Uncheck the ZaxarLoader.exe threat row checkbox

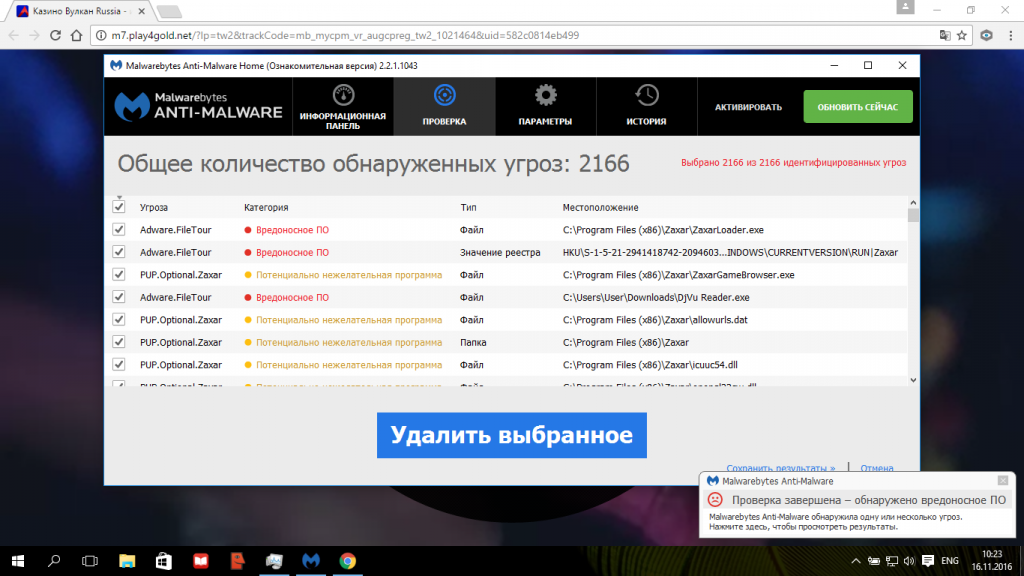tap(118, 230)
